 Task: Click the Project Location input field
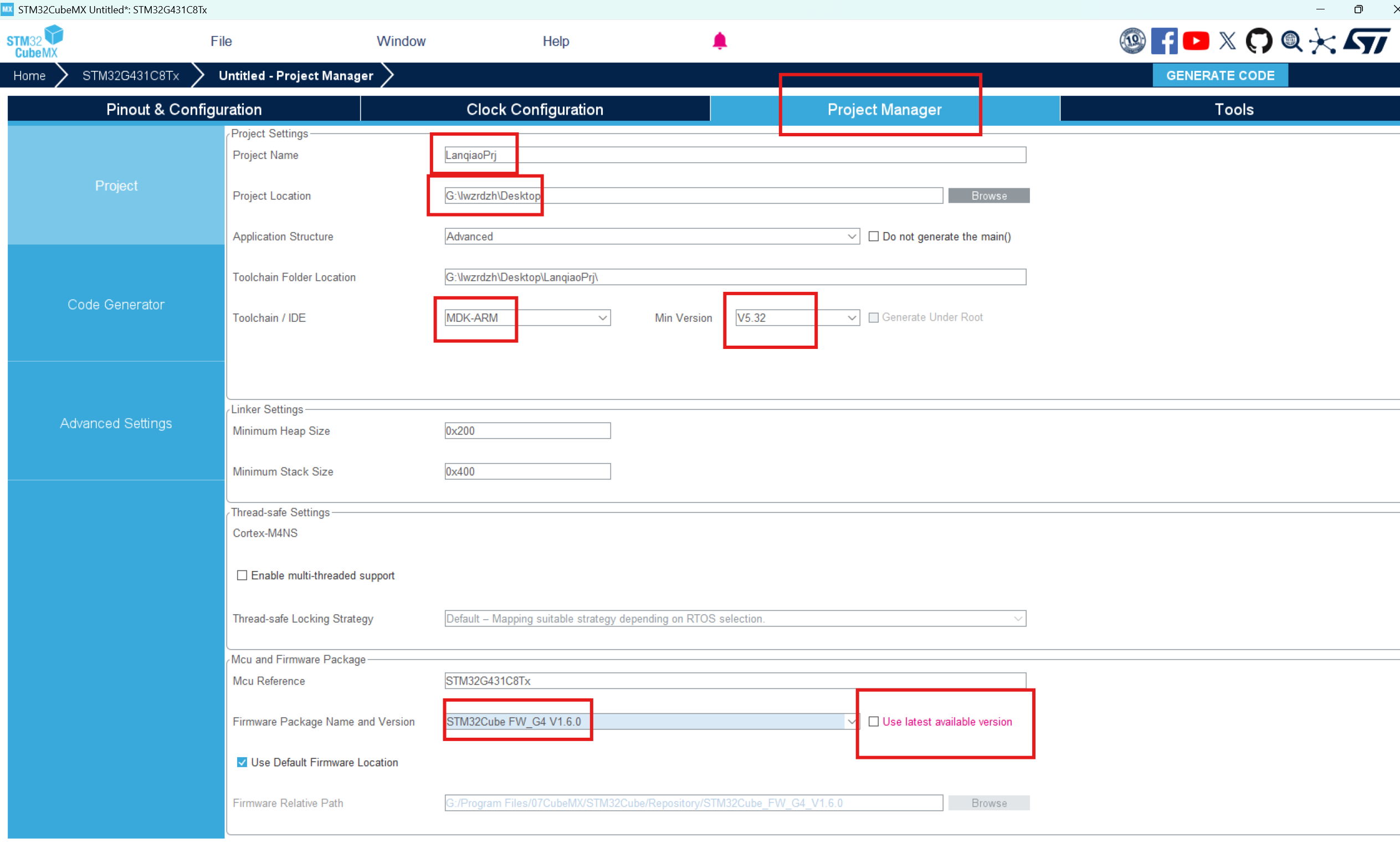coord(693,196)
